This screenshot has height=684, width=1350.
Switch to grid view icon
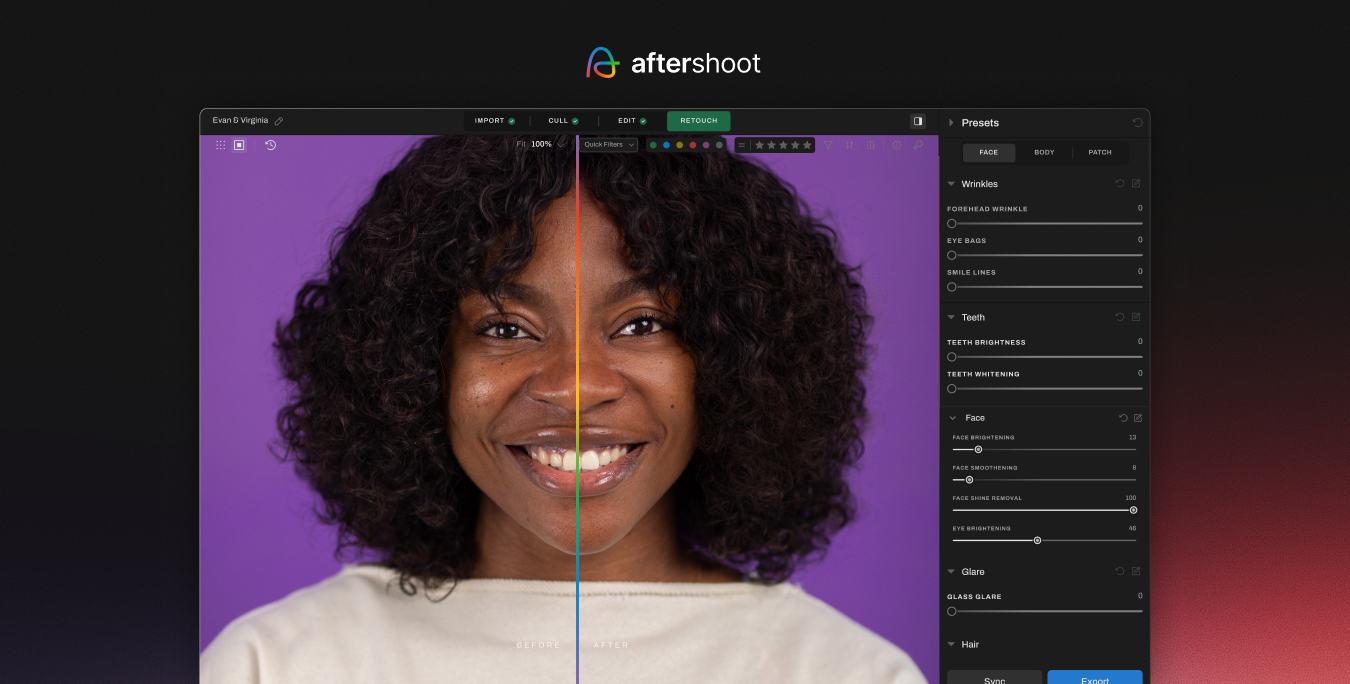pyautogui.click(x=221, y=145)
